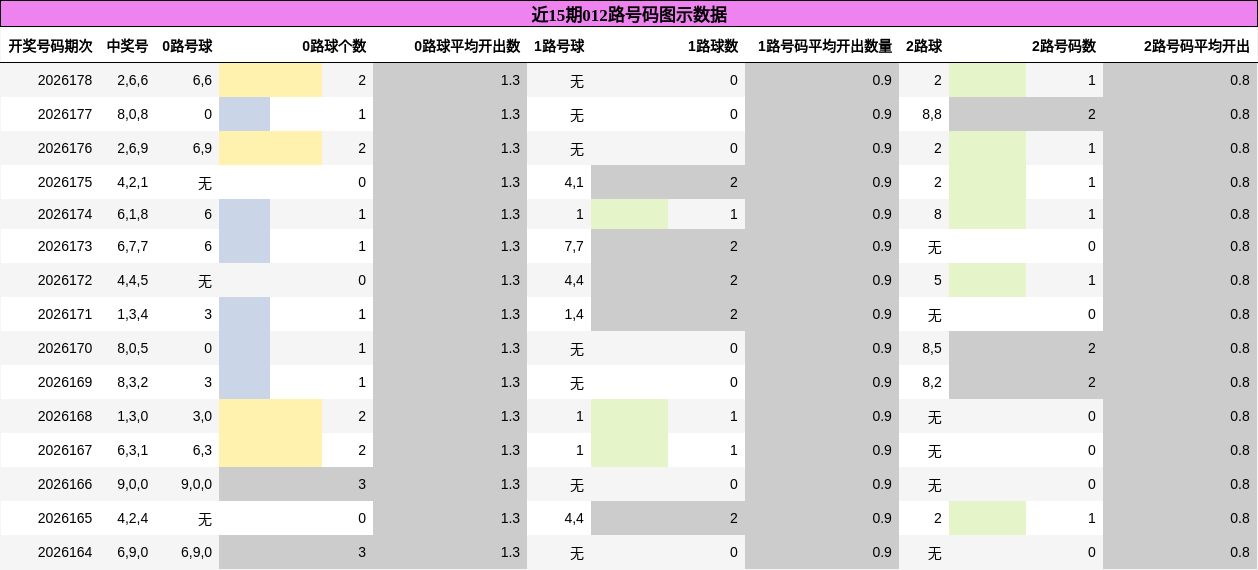Viewport: 1258px width, 570px height.
Task: Select winning number 1,3,0
Action: pyautogui.click(x=132, y=416)
